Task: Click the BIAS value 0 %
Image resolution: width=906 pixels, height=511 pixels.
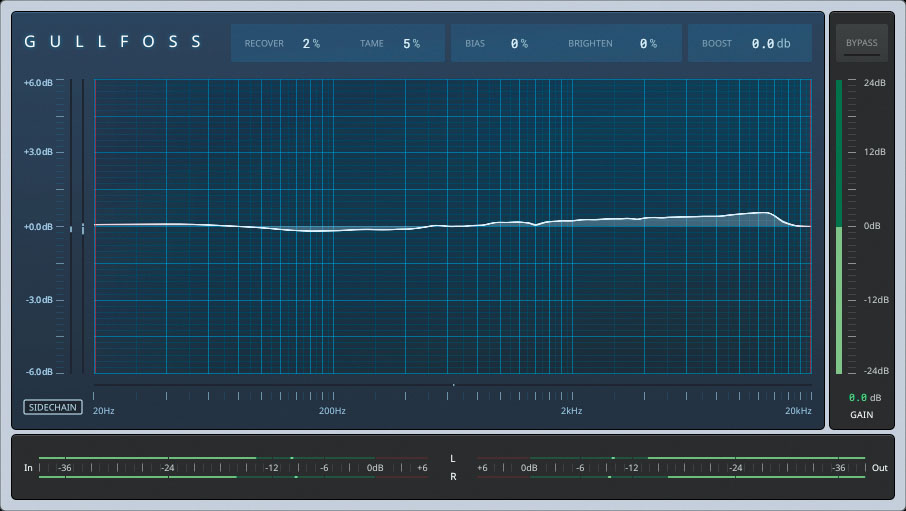Action: click(519, 43)
